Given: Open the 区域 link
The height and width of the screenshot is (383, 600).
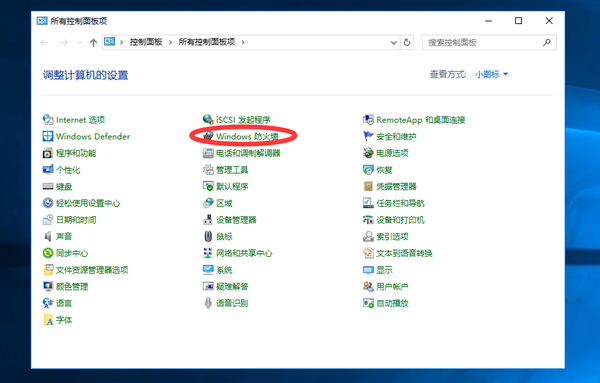Looking at the screenshot, I should click(224, 203).
